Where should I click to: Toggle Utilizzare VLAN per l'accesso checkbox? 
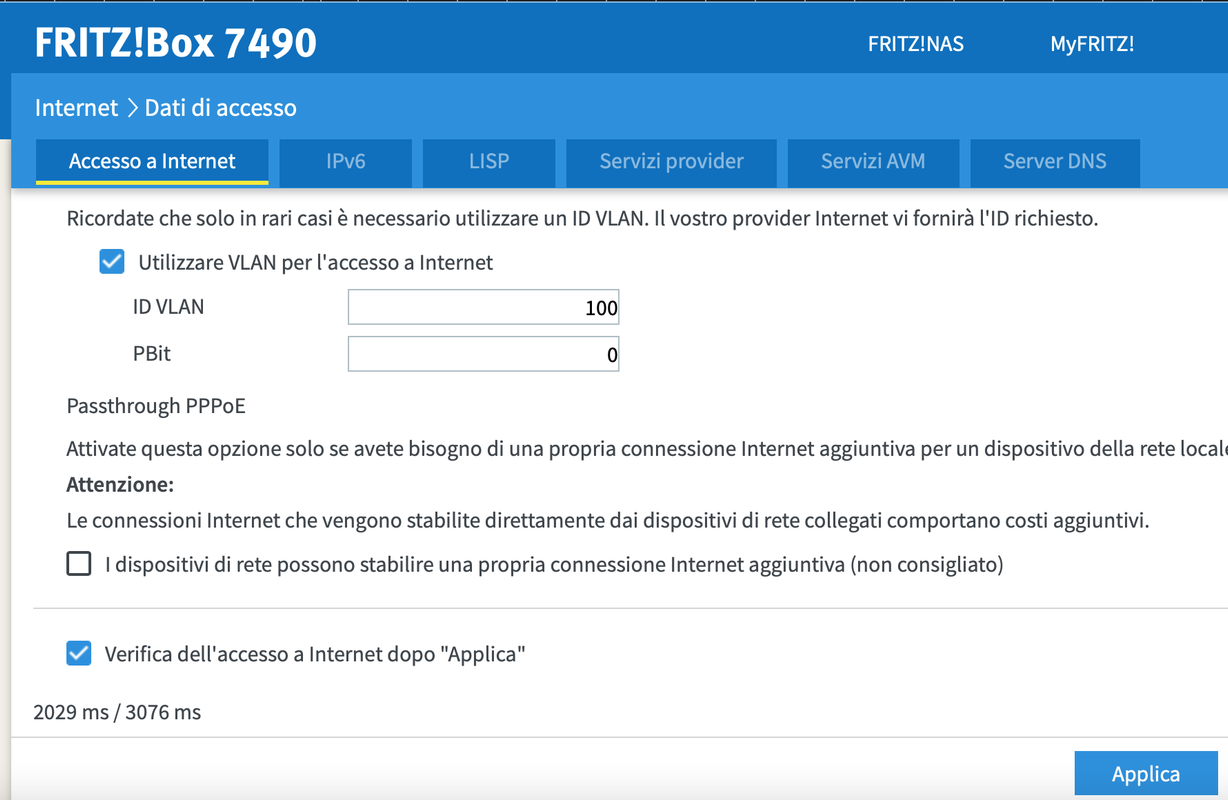tap(112, 263)
